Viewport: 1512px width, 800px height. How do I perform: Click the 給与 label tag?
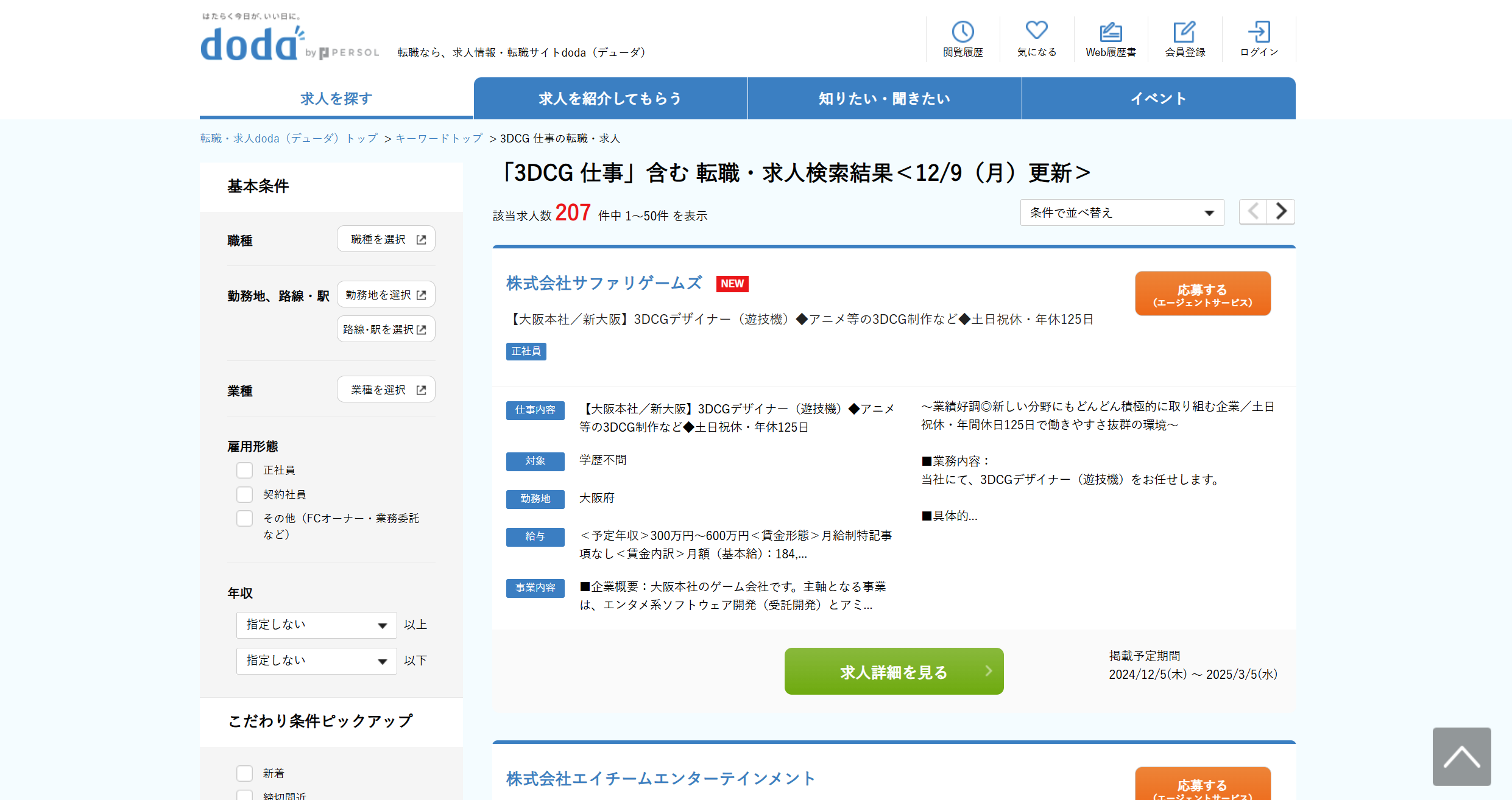535,536
